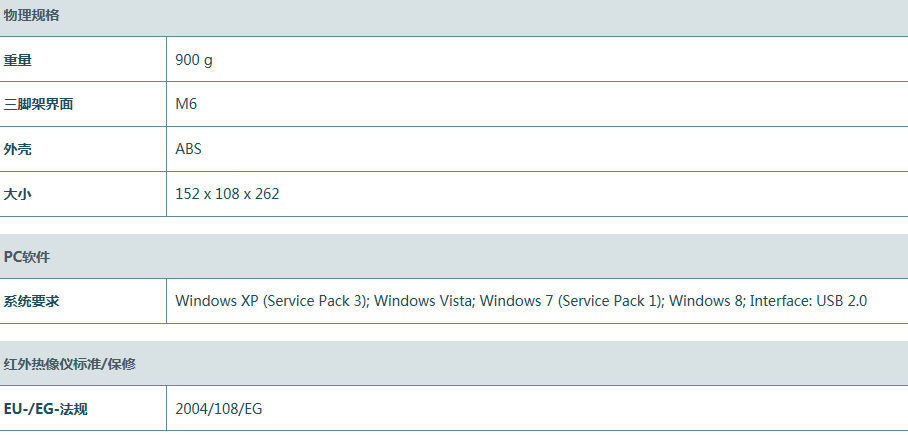Select the EU-/EG-法规 row label
908x435 pixels.
coord(46,409)
